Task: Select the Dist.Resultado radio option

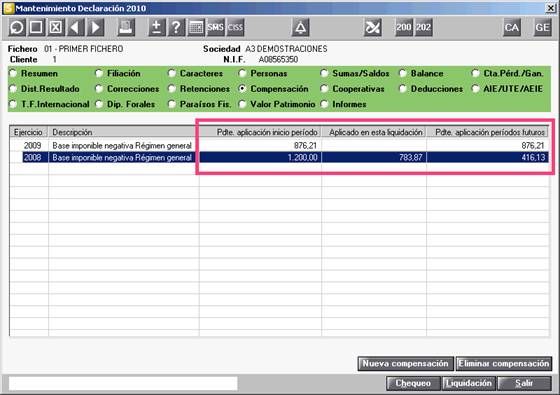Action: (x=13, y=89)
